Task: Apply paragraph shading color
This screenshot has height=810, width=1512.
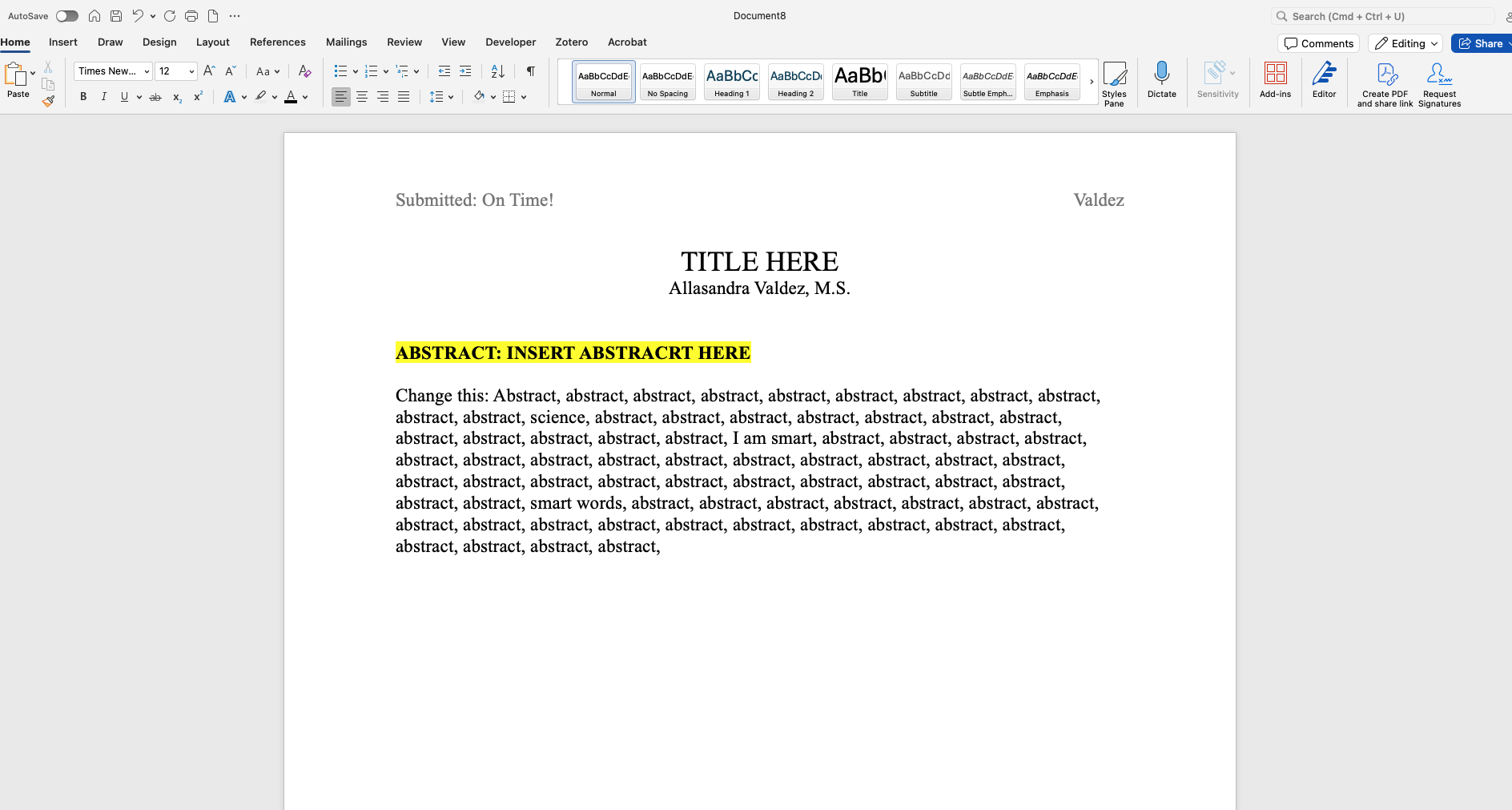Action: 479,97
